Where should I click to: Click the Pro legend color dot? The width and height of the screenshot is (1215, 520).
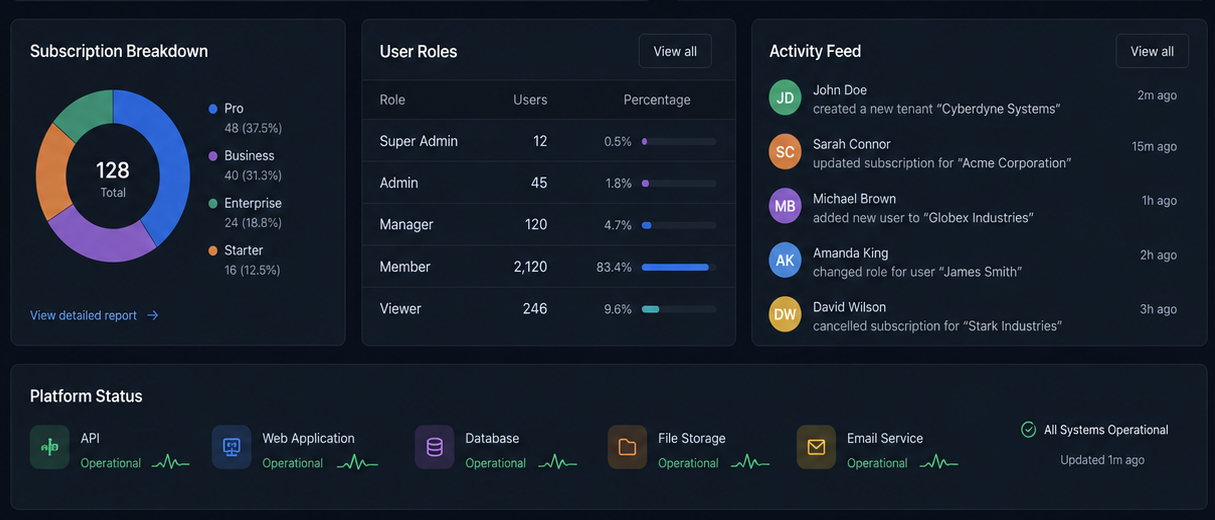(213, 108)
